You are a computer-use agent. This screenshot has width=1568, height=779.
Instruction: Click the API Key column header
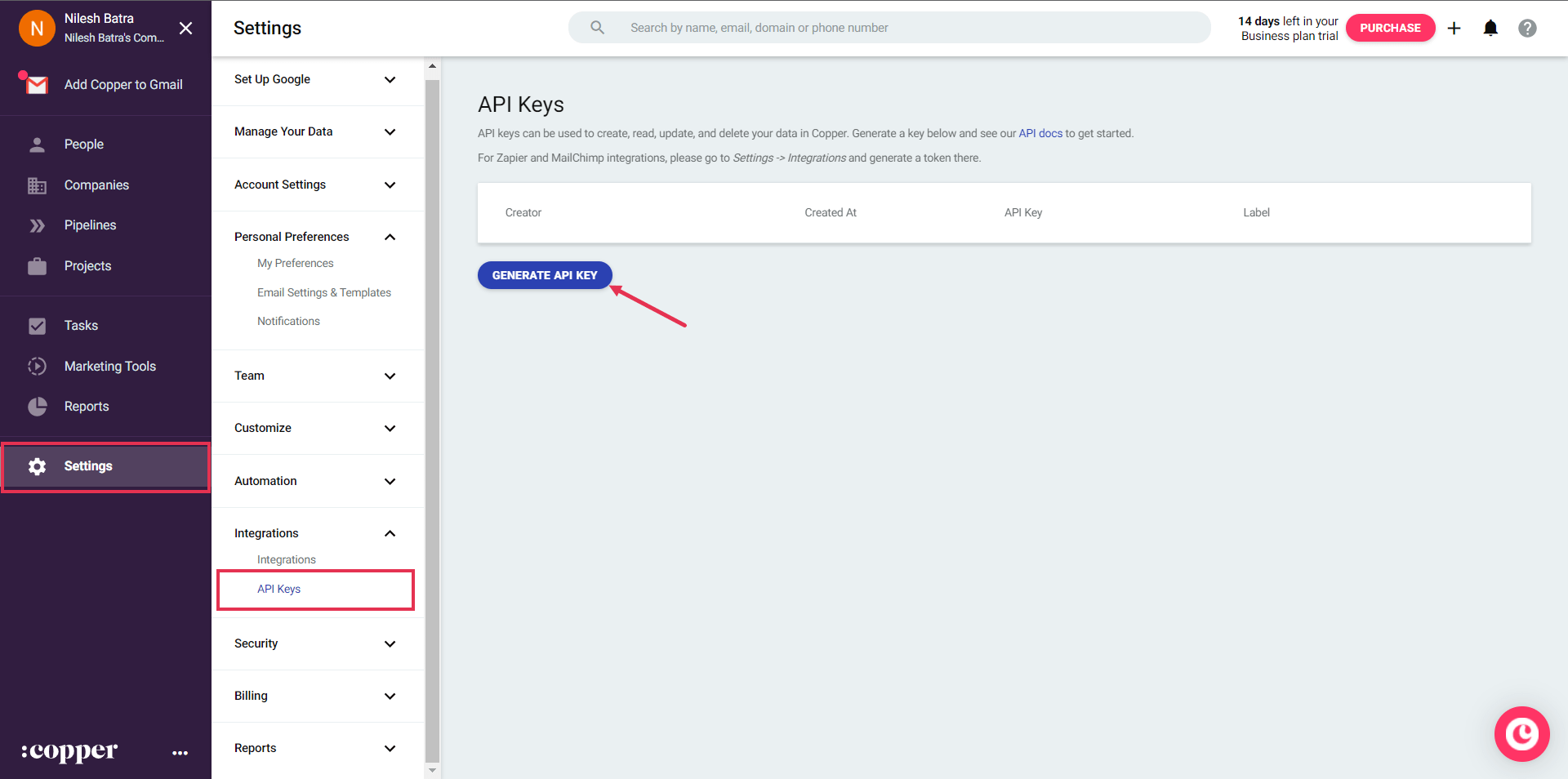[x=1023, y=212]
